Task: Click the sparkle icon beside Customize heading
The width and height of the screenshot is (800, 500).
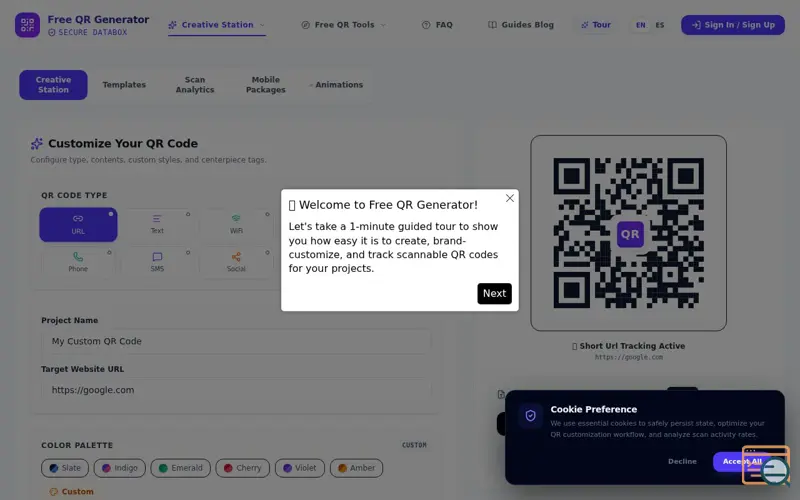Action: click(37, 144)
